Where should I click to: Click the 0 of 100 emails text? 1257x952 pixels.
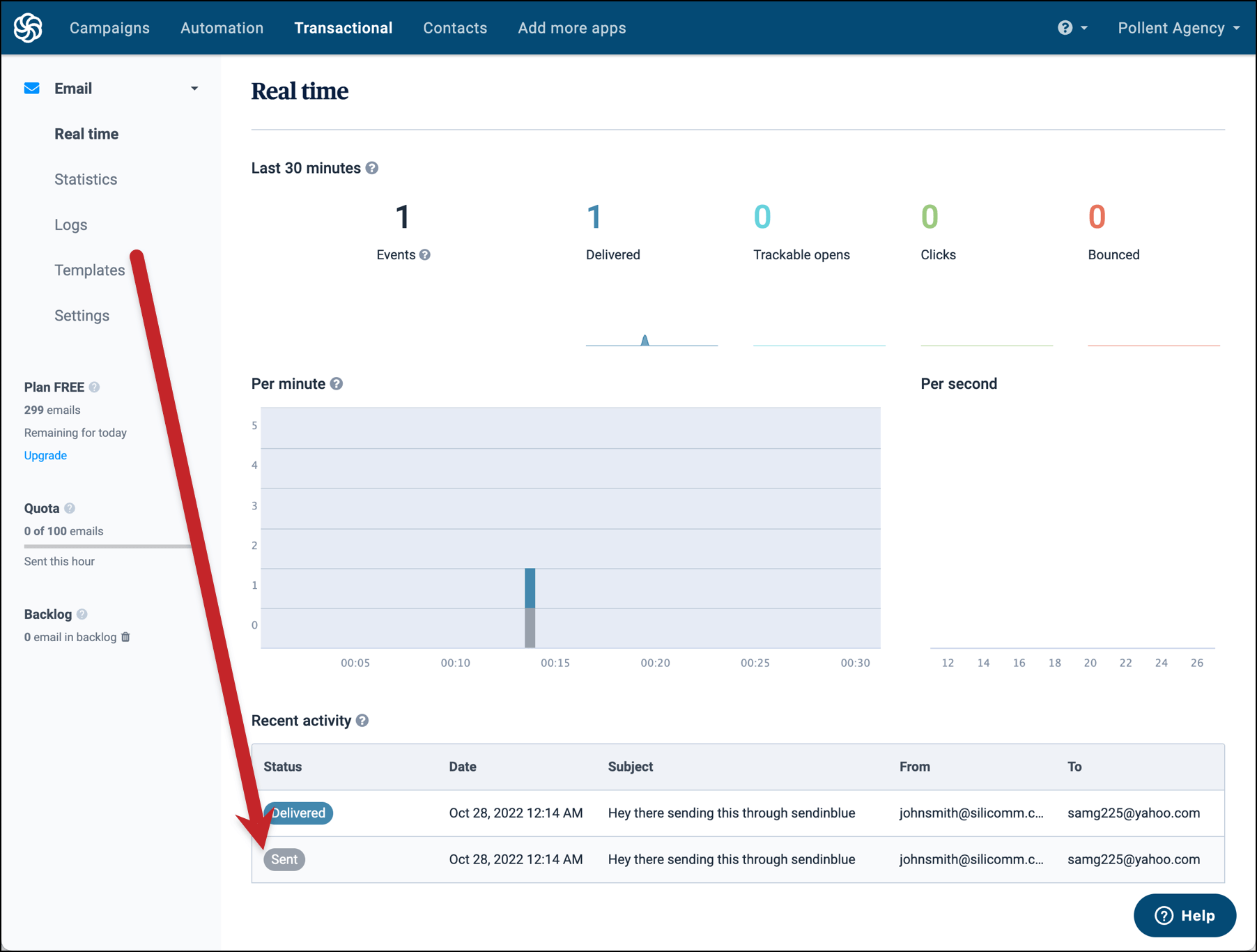tap(63, 531)
